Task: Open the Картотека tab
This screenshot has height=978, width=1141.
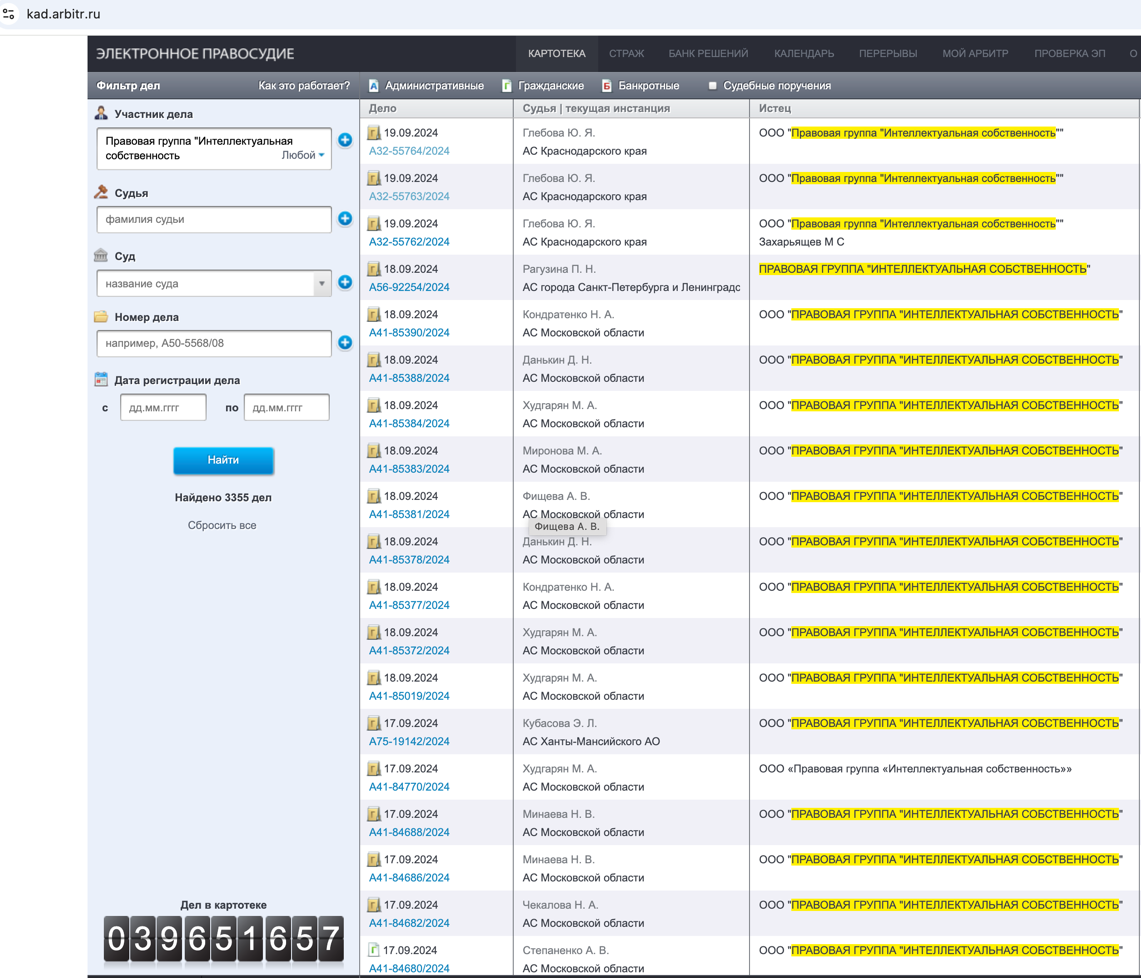Action: (557, 53)
